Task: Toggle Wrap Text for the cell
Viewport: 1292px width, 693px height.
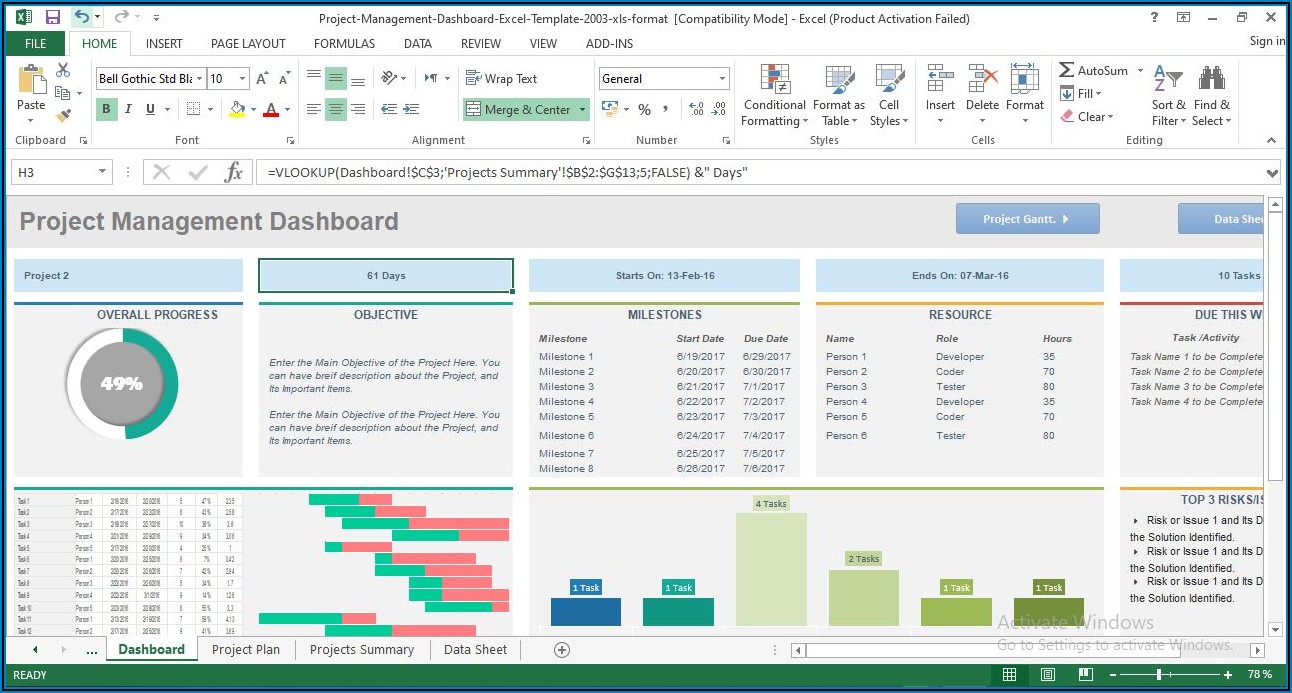Action: coord(501,79)
